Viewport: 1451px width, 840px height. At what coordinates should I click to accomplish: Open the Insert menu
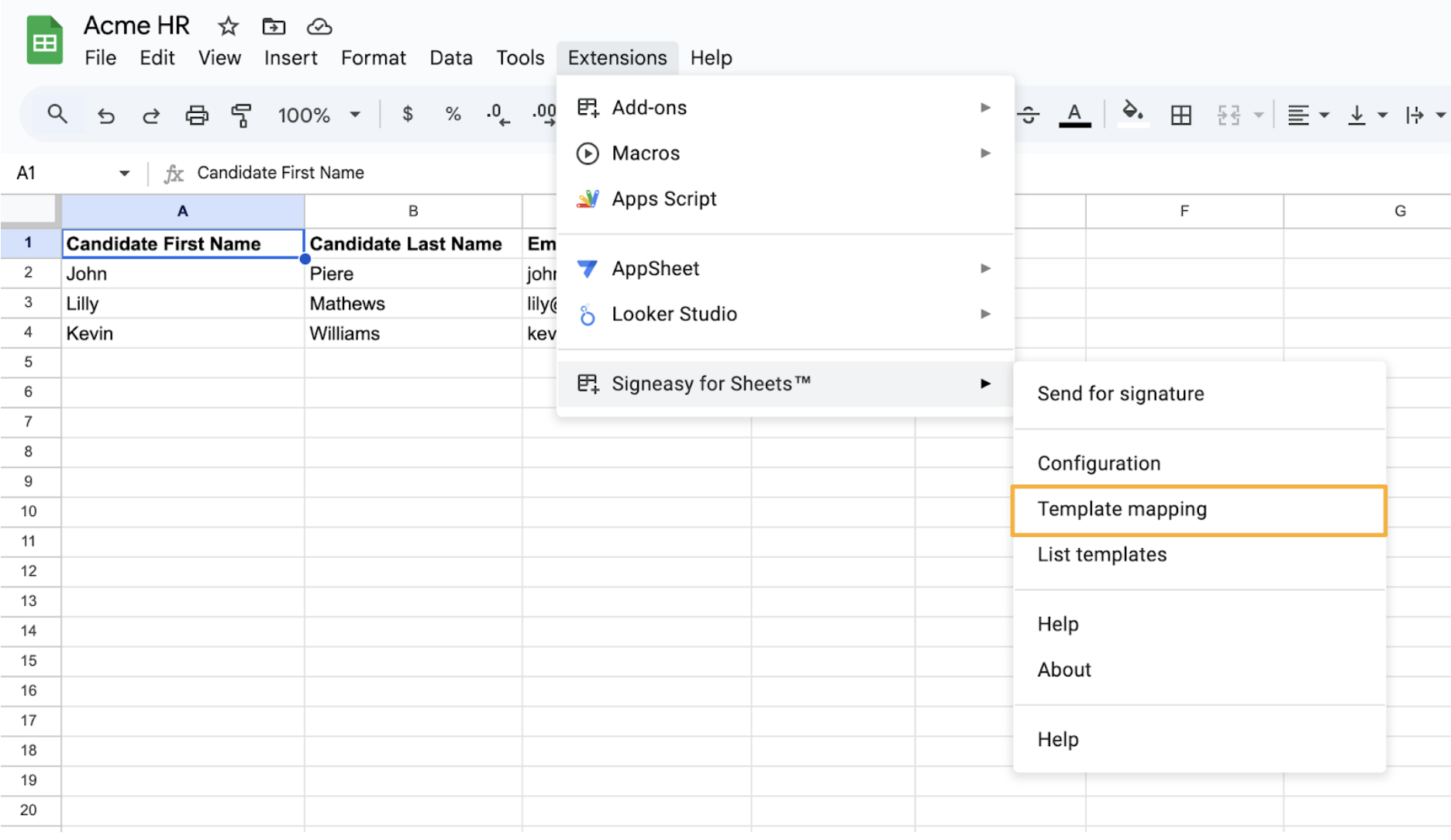(x=291, y=58)
